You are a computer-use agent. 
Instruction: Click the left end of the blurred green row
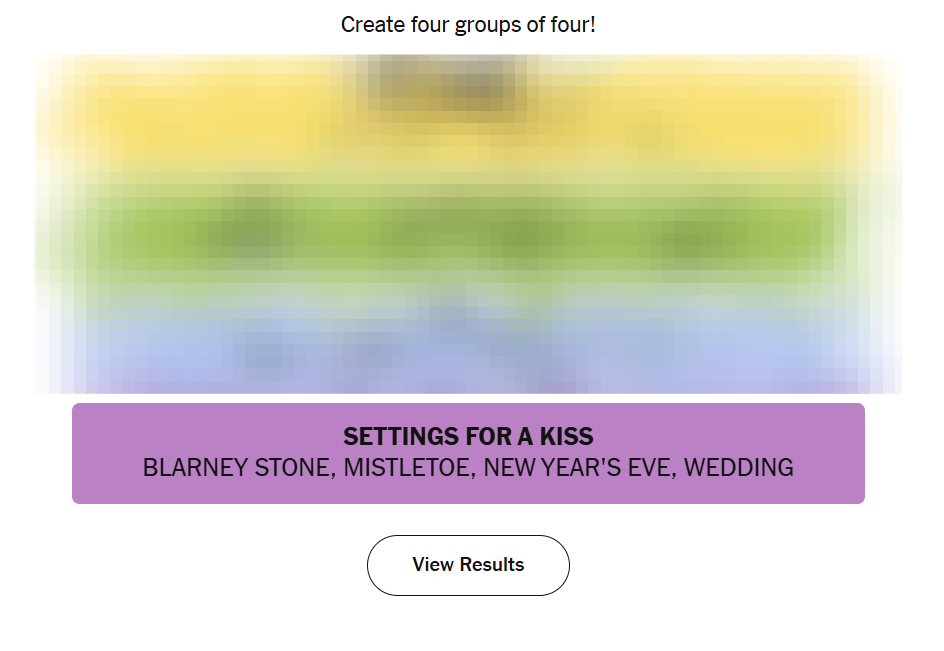(90, 233)
